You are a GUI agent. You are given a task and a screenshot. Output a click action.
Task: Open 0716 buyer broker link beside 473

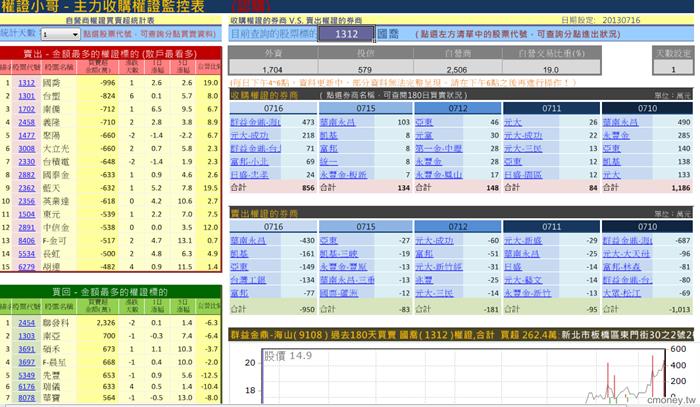click(x=255, y=122)
